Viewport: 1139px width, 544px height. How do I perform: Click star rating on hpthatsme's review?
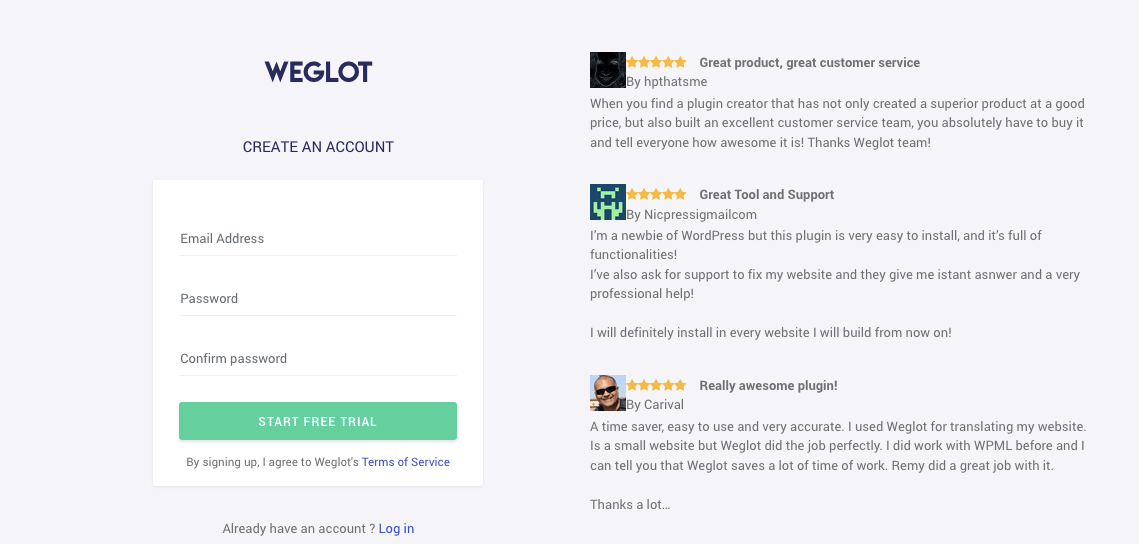pos(657,62)
